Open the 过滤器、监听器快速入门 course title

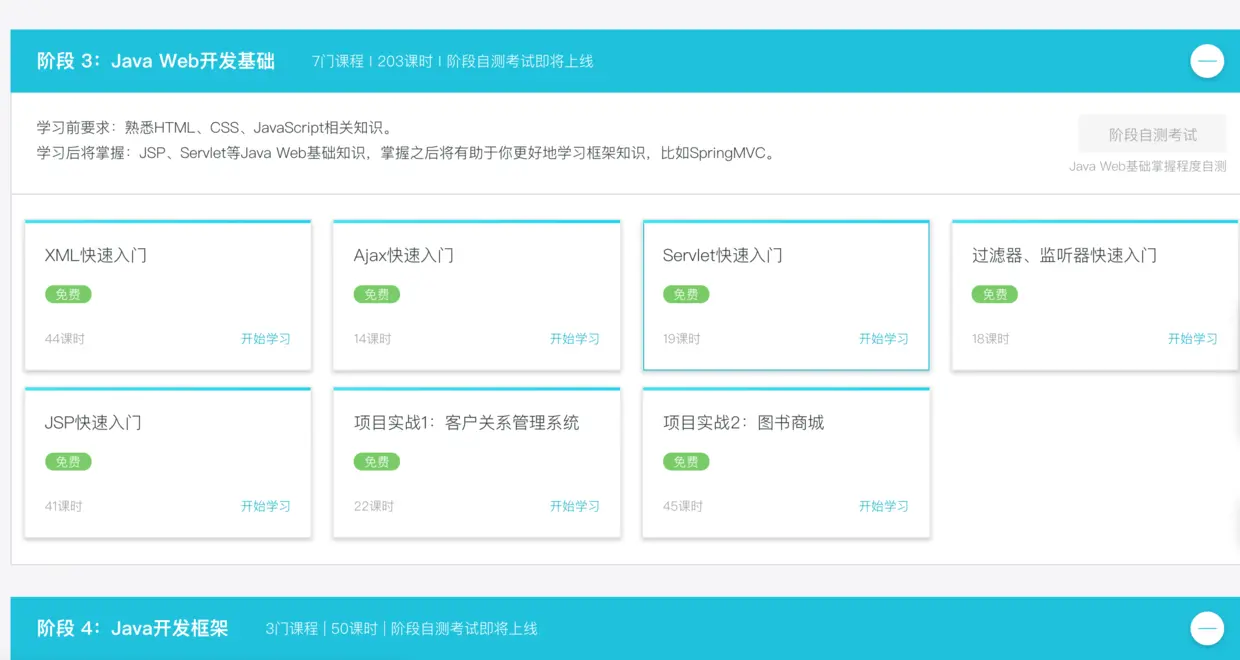[x=1064, y=255]
